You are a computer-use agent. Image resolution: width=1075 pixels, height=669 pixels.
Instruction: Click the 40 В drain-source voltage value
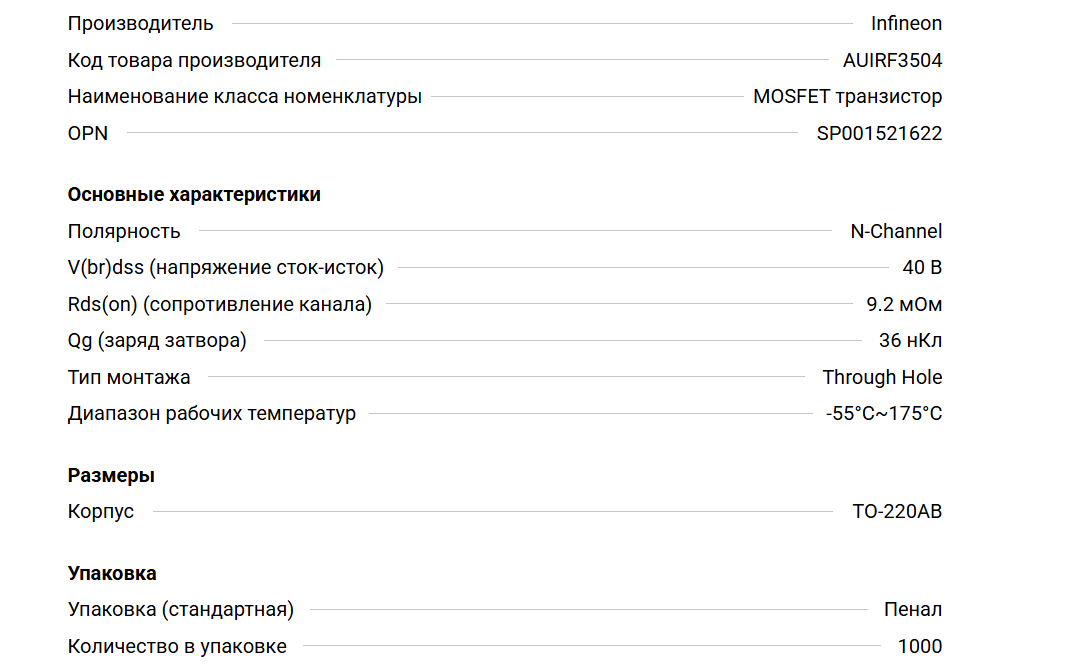point(921,267)
